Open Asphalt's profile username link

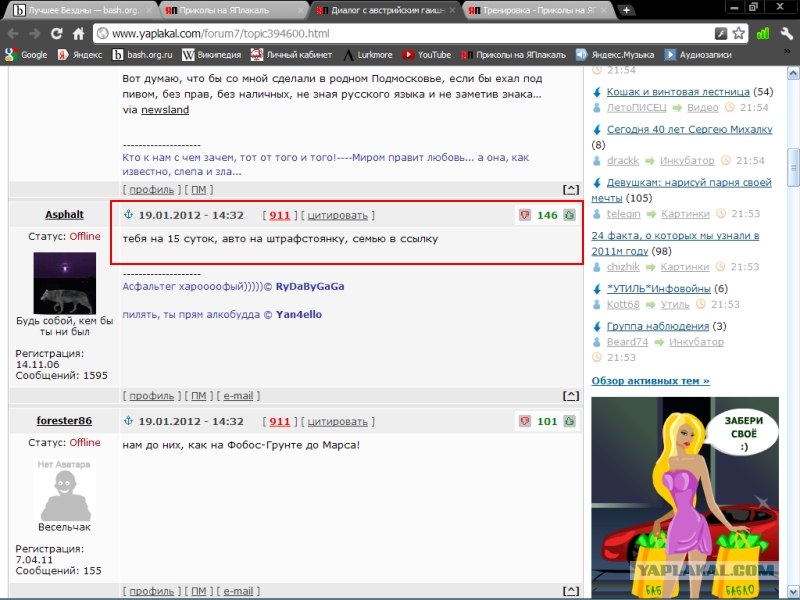64,214
